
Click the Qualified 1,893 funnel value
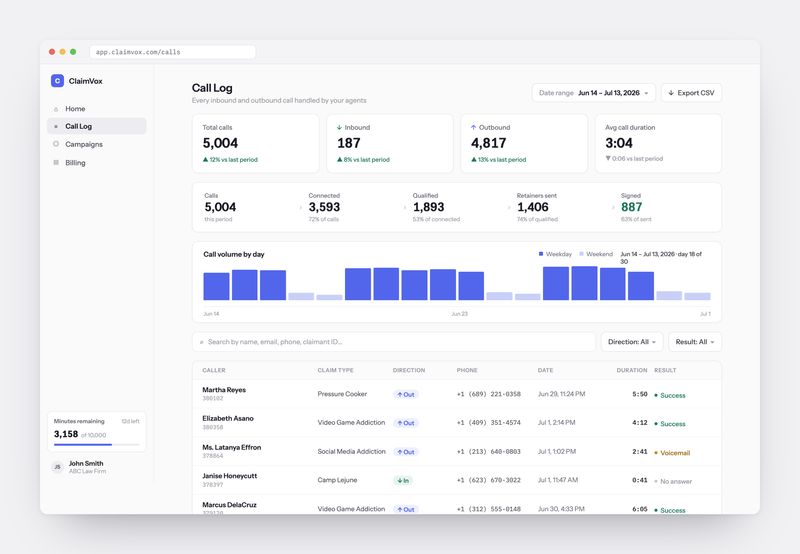[x=429, y=207]
